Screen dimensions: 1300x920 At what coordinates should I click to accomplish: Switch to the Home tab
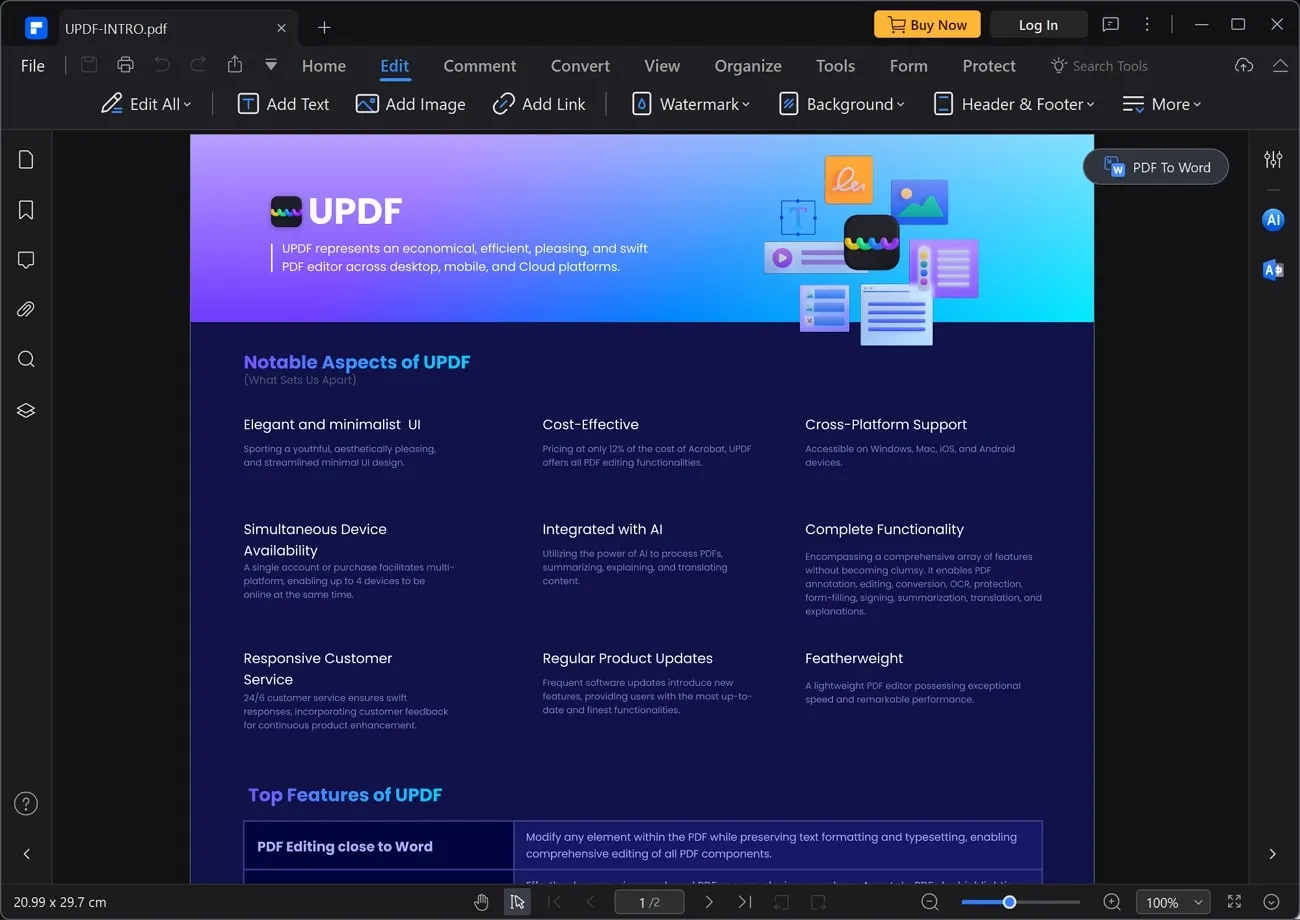click(324, 66)
